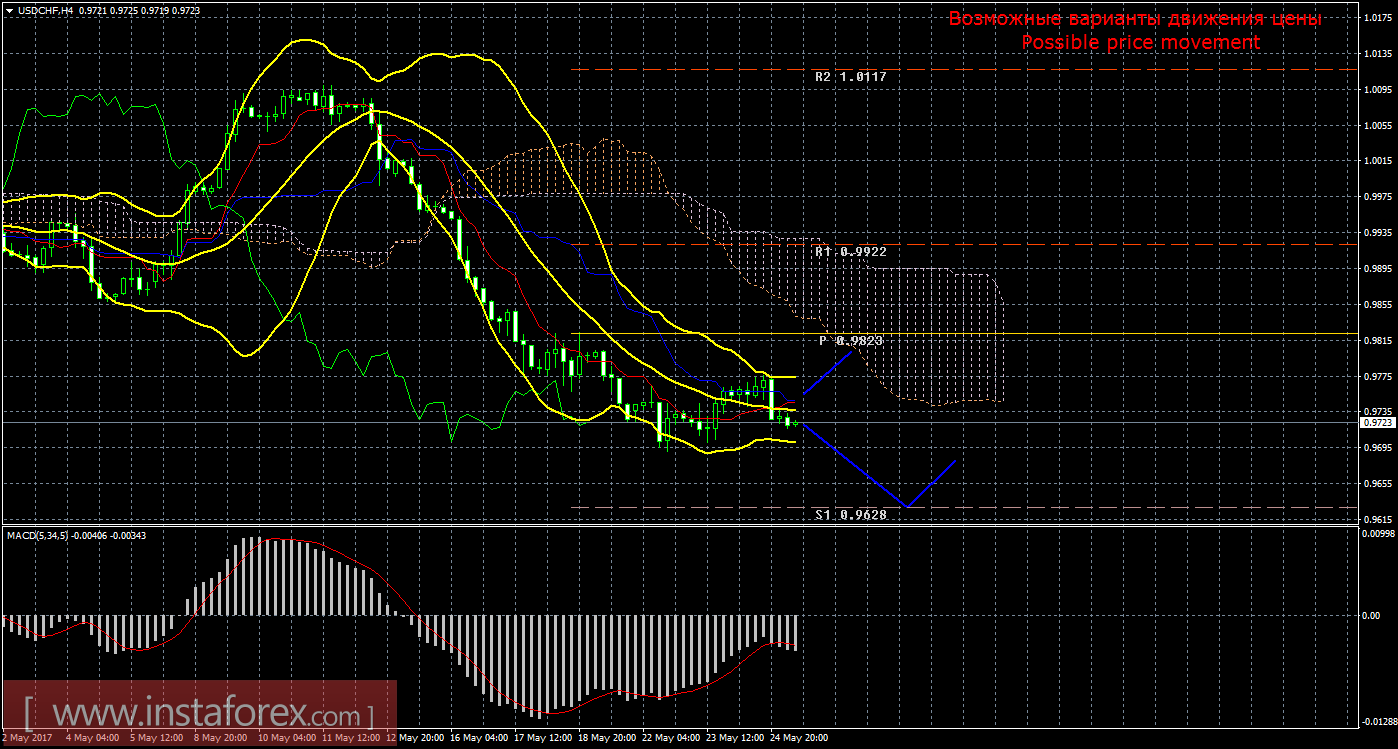The height and width of the screenshot is (749, 1398).
Task: Select the R1 0.9922 resistance label
Action: tap(850, 252)
